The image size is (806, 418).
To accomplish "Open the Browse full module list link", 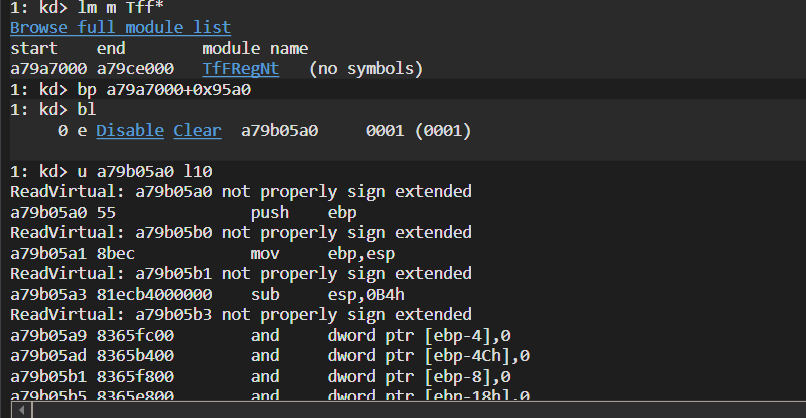I will (x=120, y=27).
